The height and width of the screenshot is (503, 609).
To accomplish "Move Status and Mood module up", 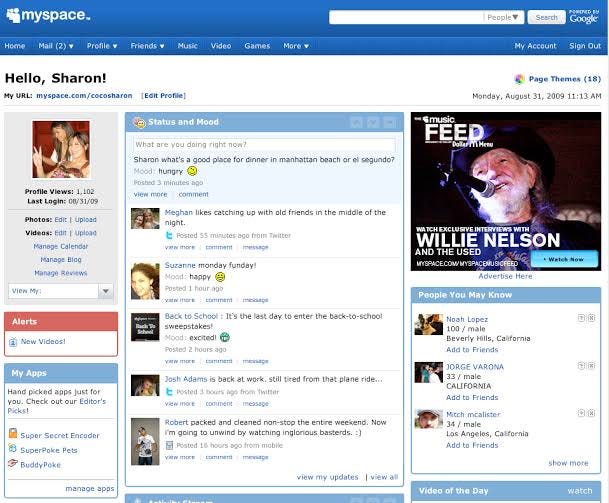I will [356, 122].
